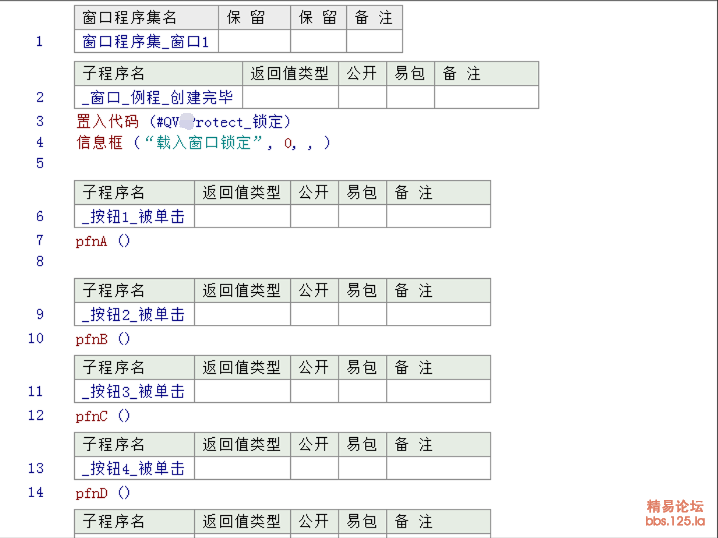Click the pfnA () call line
Screen dimensions: 718x538
(103, 240)
